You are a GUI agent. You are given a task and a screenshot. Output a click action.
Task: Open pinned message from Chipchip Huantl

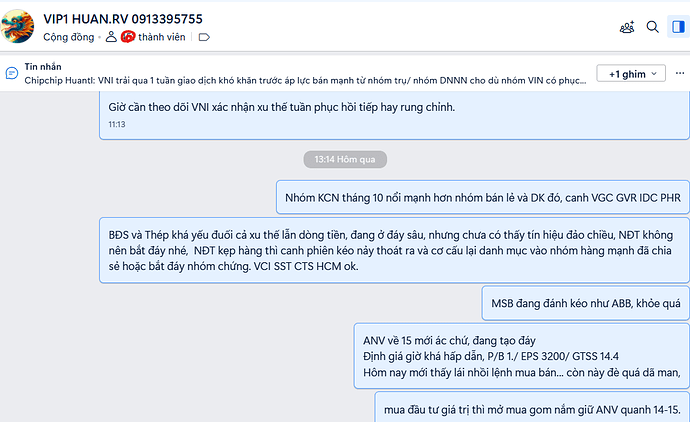click(305, 81)
